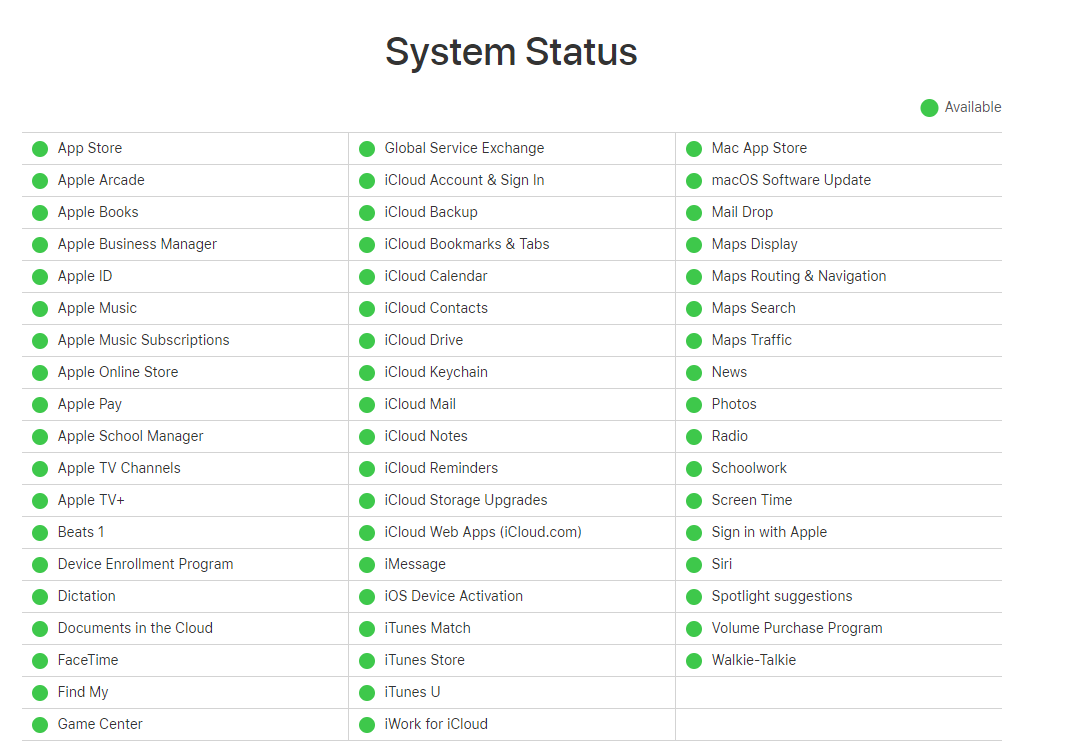Click the status dot for Apple Pay

[40, 405]
